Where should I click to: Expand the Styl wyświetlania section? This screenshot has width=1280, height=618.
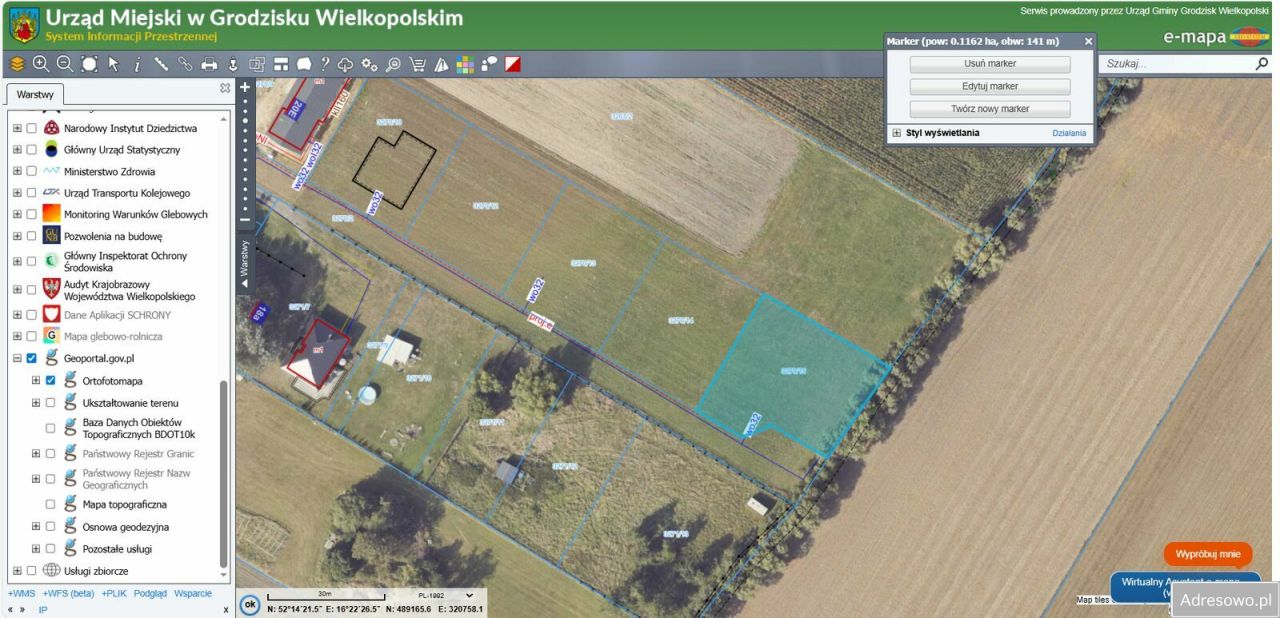[x=897, y=133]
